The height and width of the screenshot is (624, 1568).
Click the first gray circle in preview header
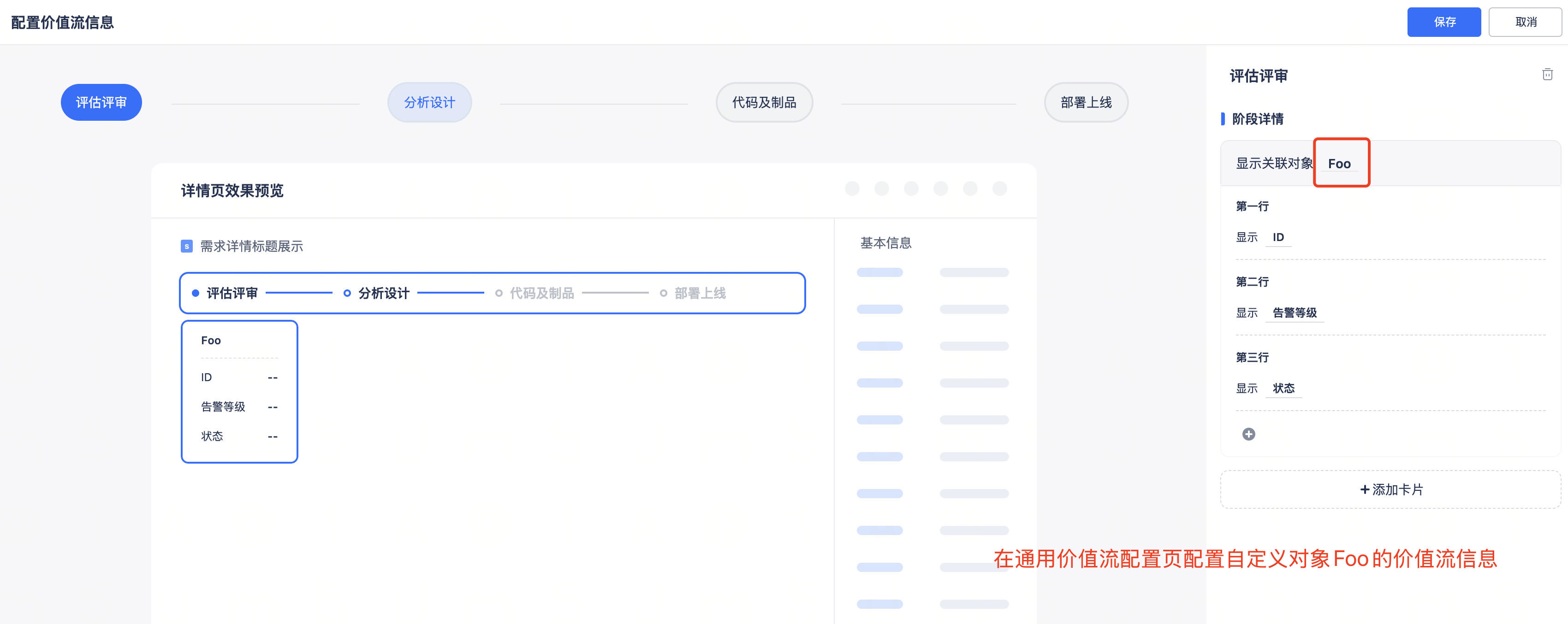852,188
